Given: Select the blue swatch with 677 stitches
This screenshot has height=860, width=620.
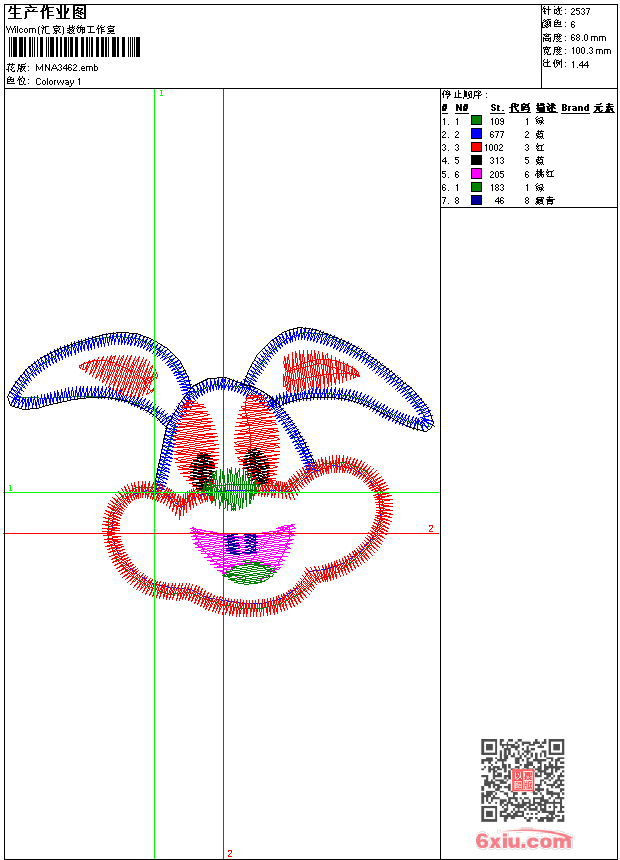Looking at the screenshot, I should [x=476, y=134].
